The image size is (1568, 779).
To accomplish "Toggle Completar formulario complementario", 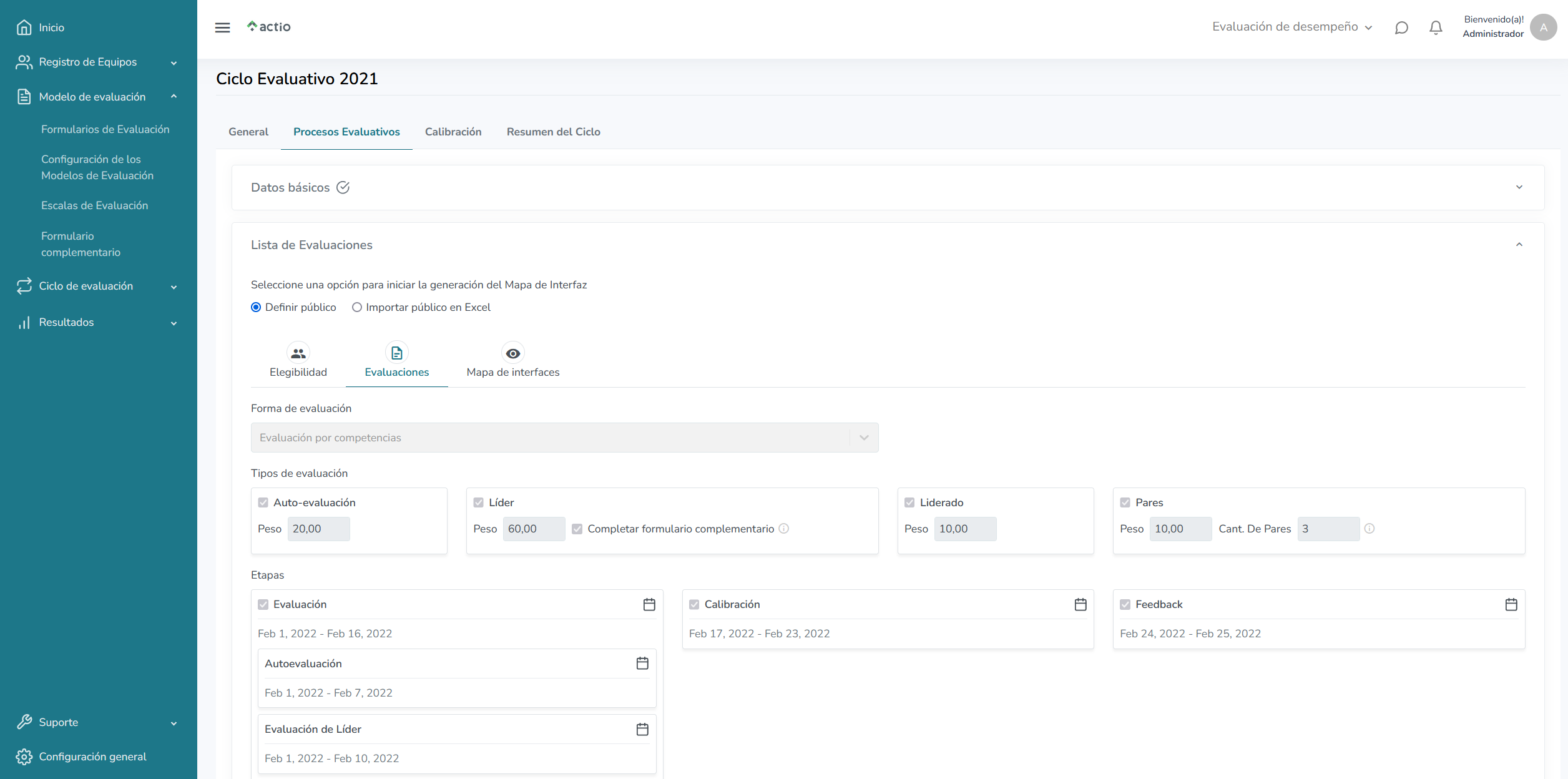I will (577, 529).
